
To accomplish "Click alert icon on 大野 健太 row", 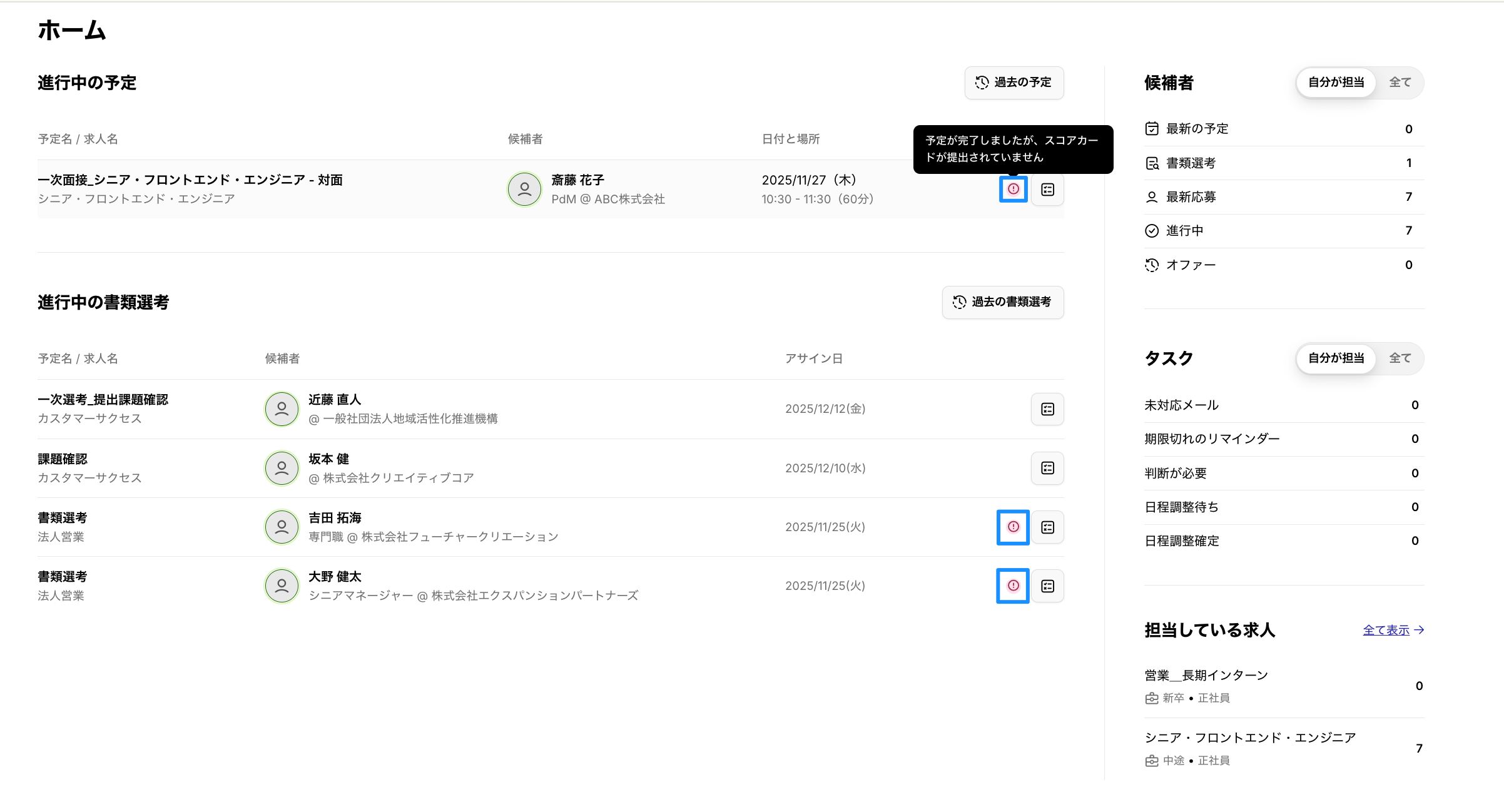I will (1013, 586).
